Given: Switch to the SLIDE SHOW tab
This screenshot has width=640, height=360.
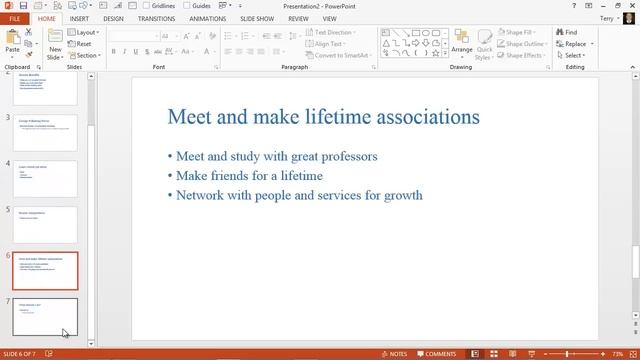Looking at the screenshot, I should coord(257,19).
